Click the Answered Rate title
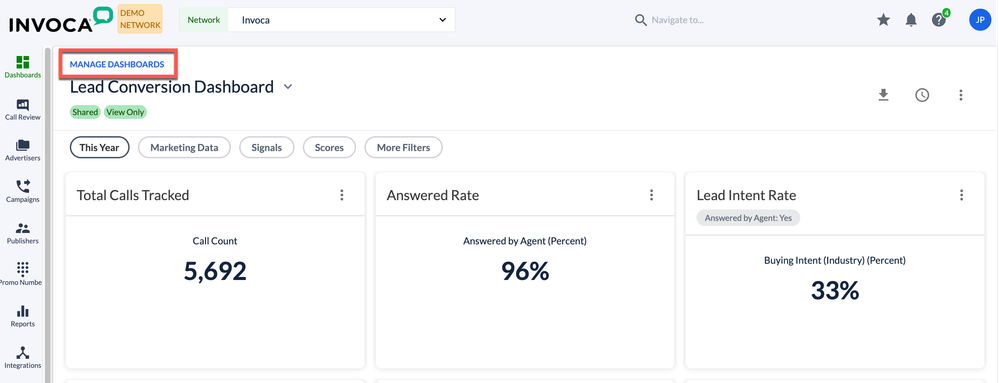999x383 pixels. coord(433,195)
